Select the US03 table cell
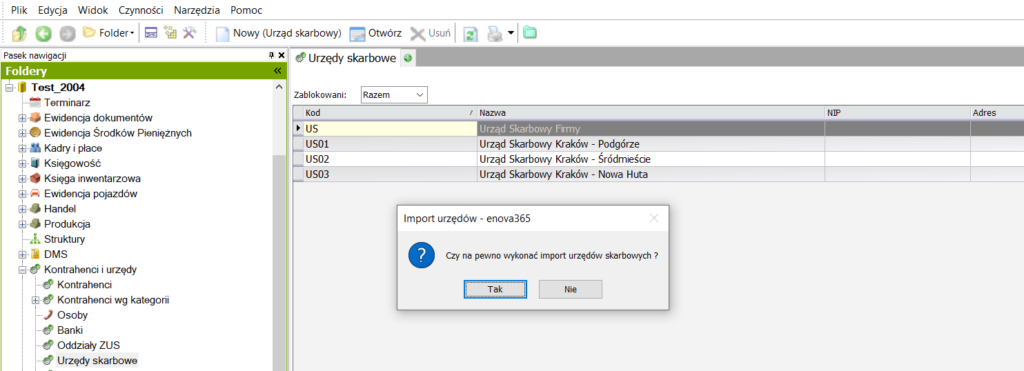1024x371 pixels. point(390,174)
